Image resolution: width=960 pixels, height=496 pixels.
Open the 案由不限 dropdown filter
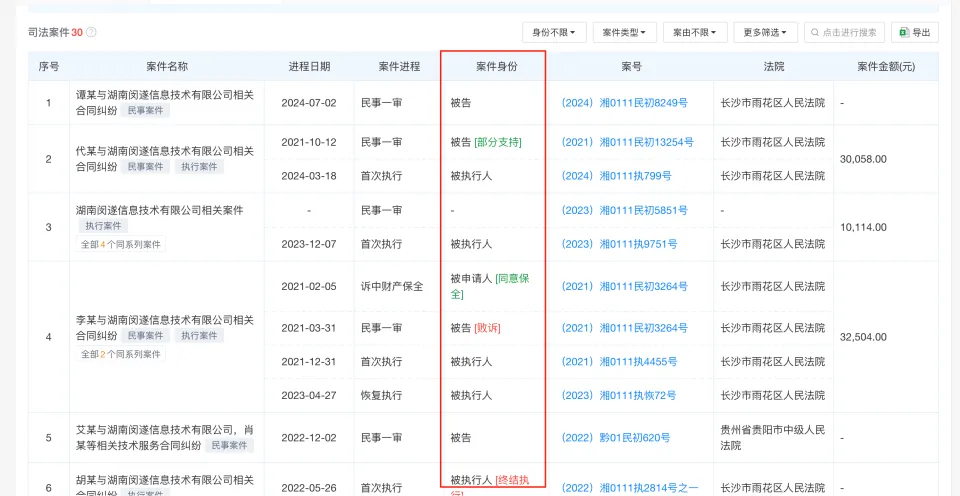pyautogui.click(x=695, y=32)
